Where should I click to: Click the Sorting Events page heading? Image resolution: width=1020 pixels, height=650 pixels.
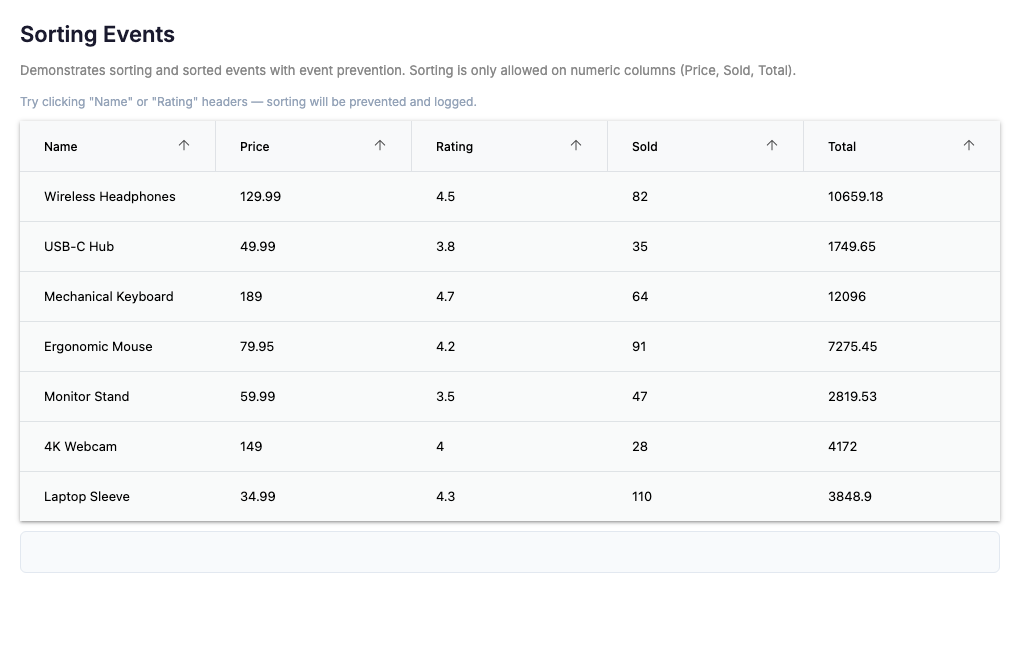pos(98,35)
